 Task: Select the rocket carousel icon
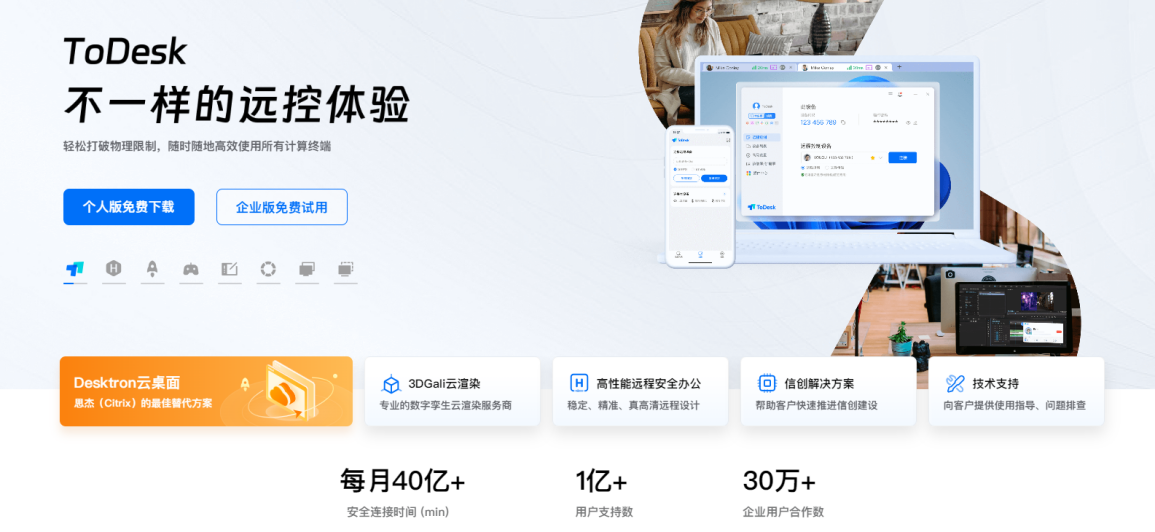tap(152, 268)
